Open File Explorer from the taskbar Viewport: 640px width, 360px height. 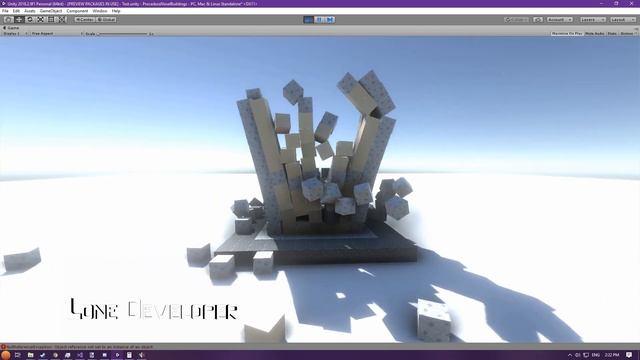click(30, 355)
